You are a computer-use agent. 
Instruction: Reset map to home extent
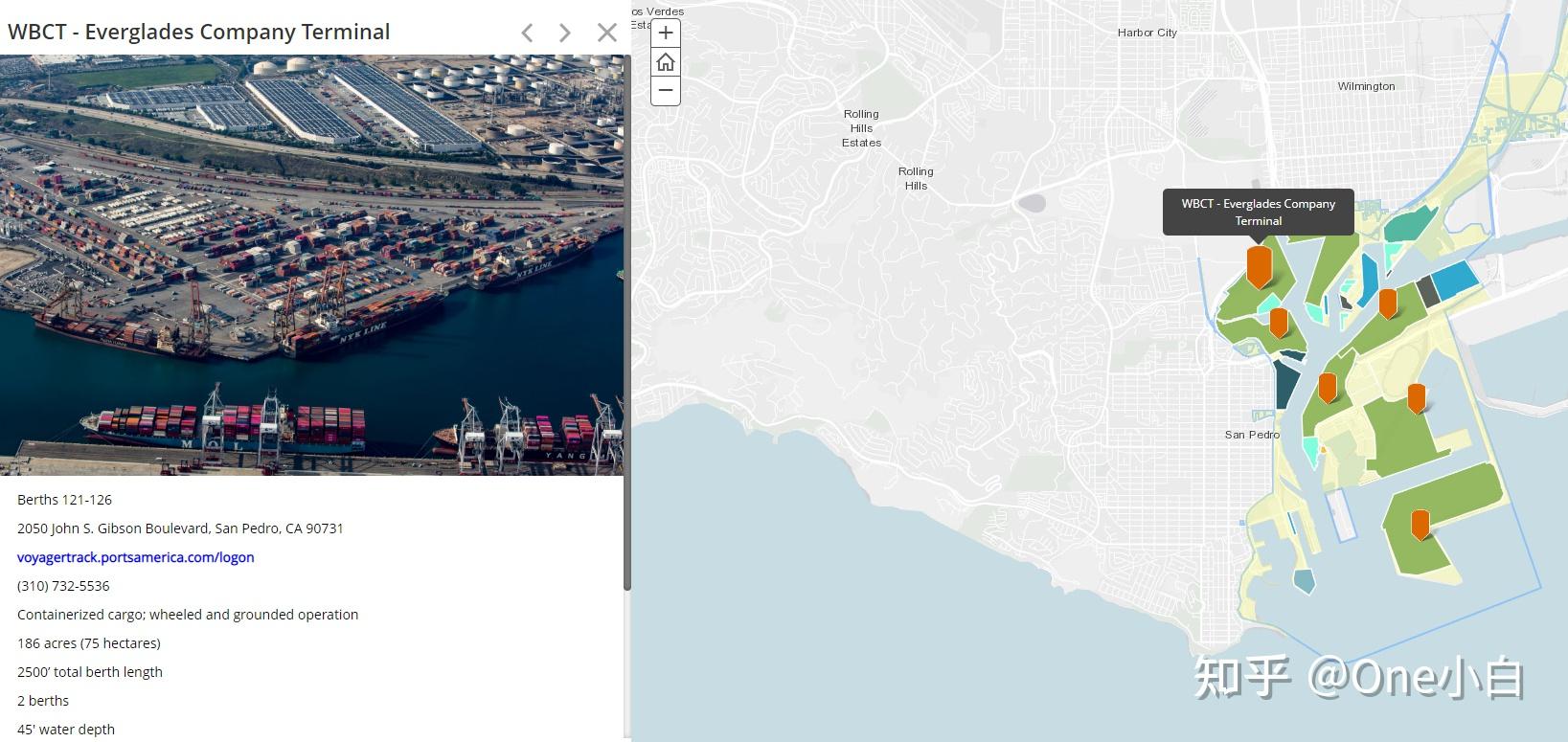[666, 62]
